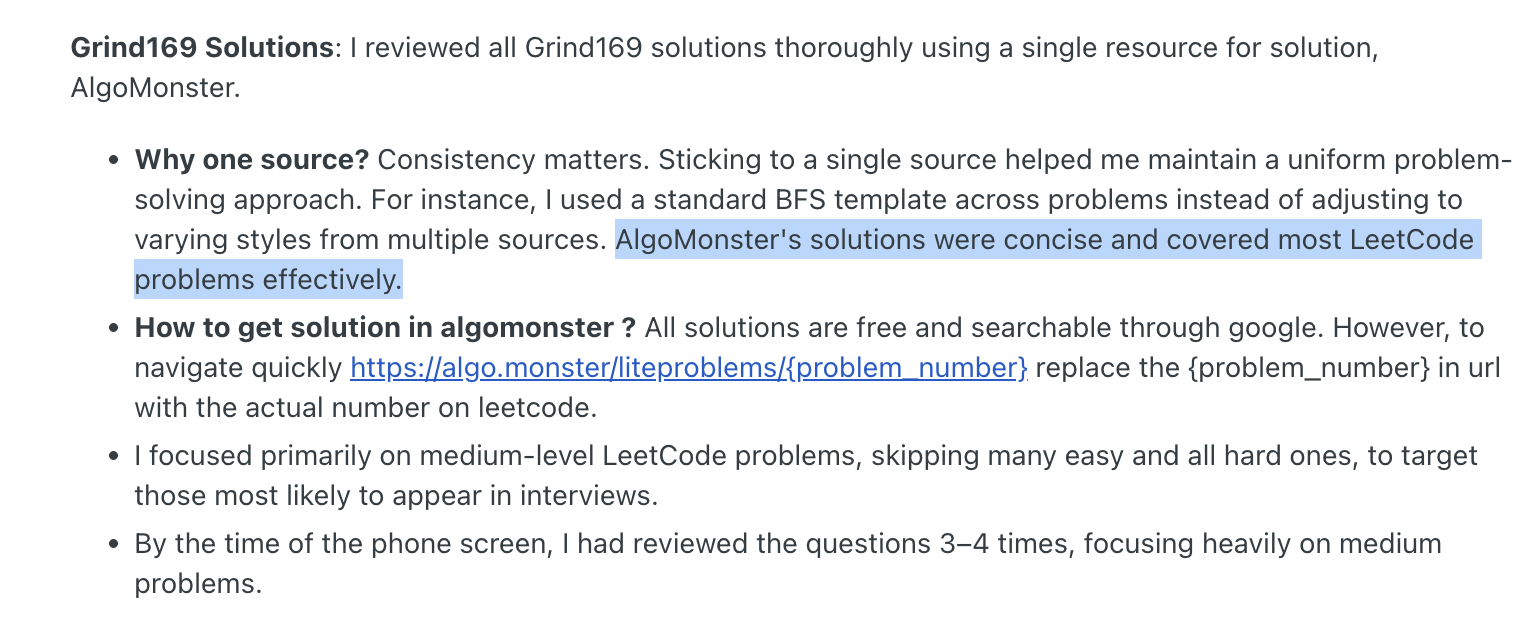This screenshot has height=632, width=1534.
Task: Click the bullet before 'How to get solution'
Action: 114,328
